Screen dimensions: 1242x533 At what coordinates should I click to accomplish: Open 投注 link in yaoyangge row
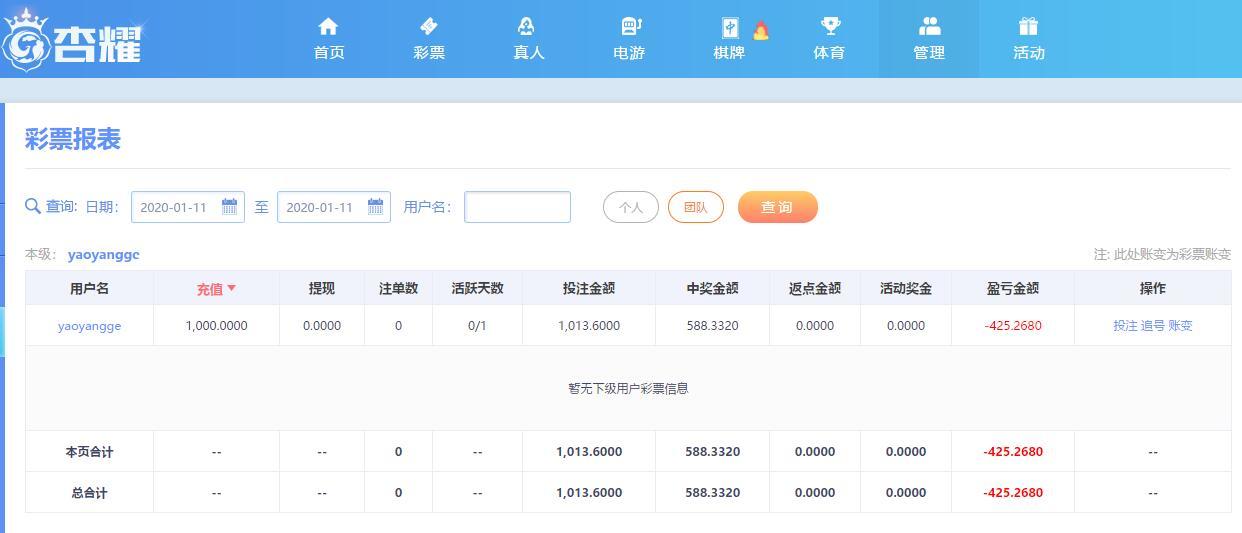click(x=1125, y=326)
